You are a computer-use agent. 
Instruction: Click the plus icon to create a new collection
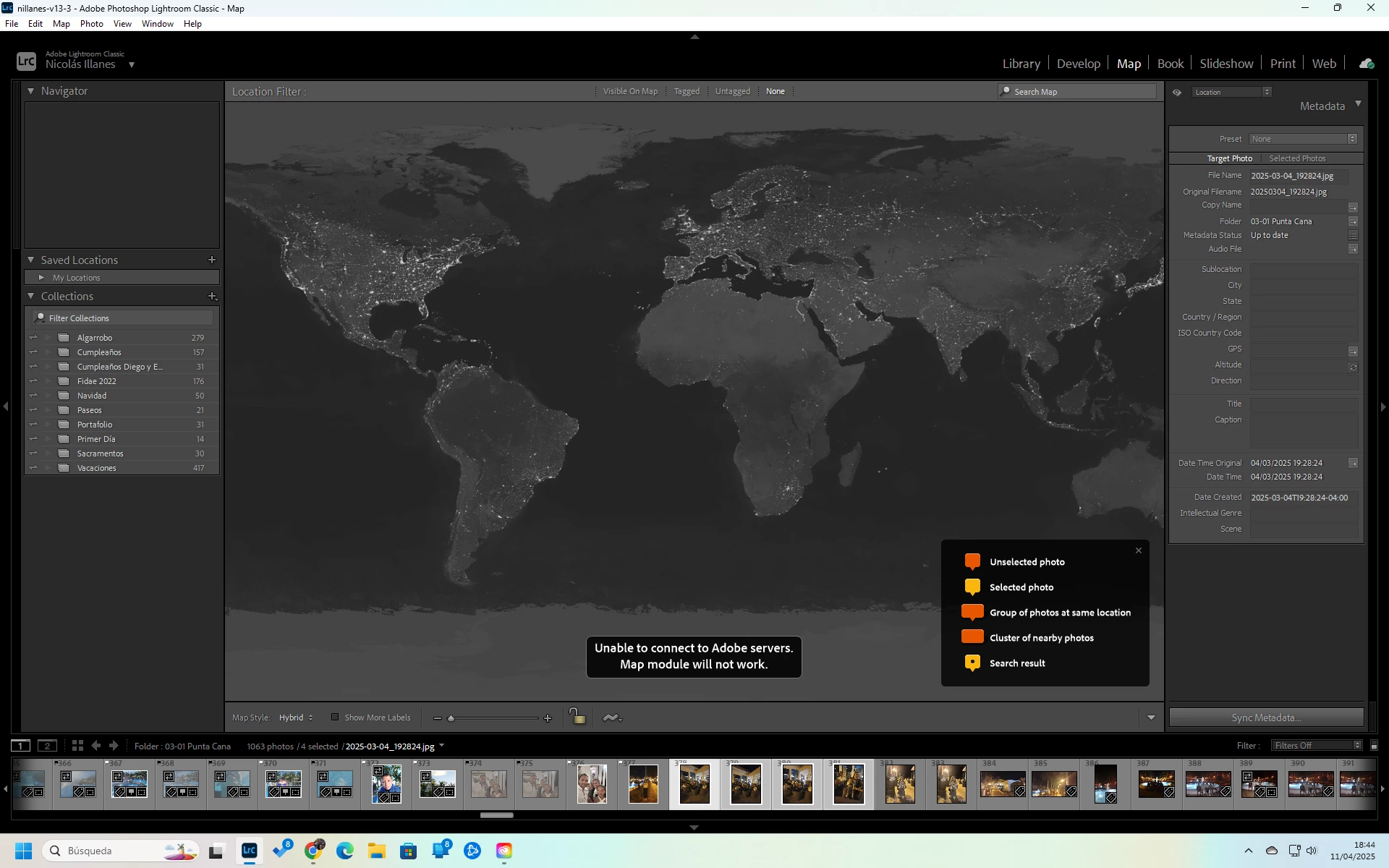click(x=212, y=296)
